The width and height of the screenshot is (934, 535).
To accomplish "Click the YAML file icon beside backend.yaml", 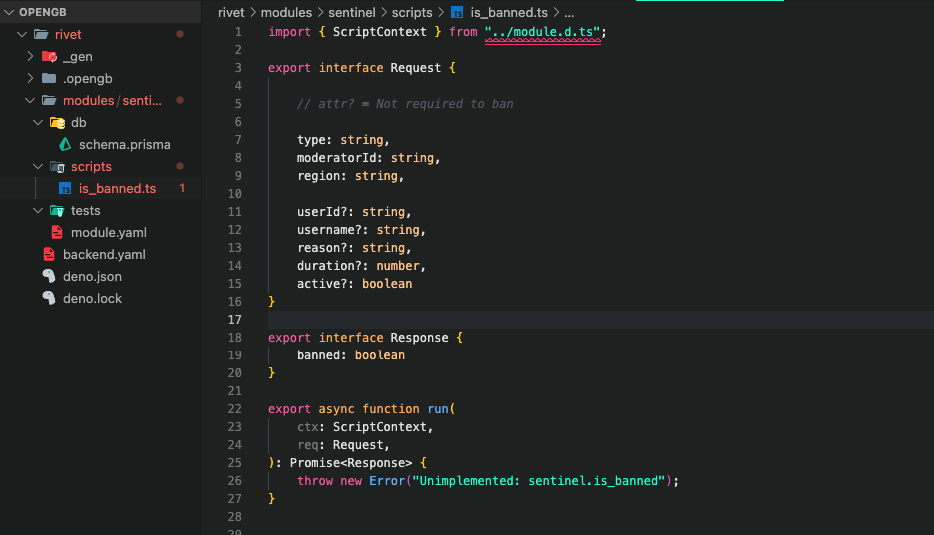I will [49, 255].
